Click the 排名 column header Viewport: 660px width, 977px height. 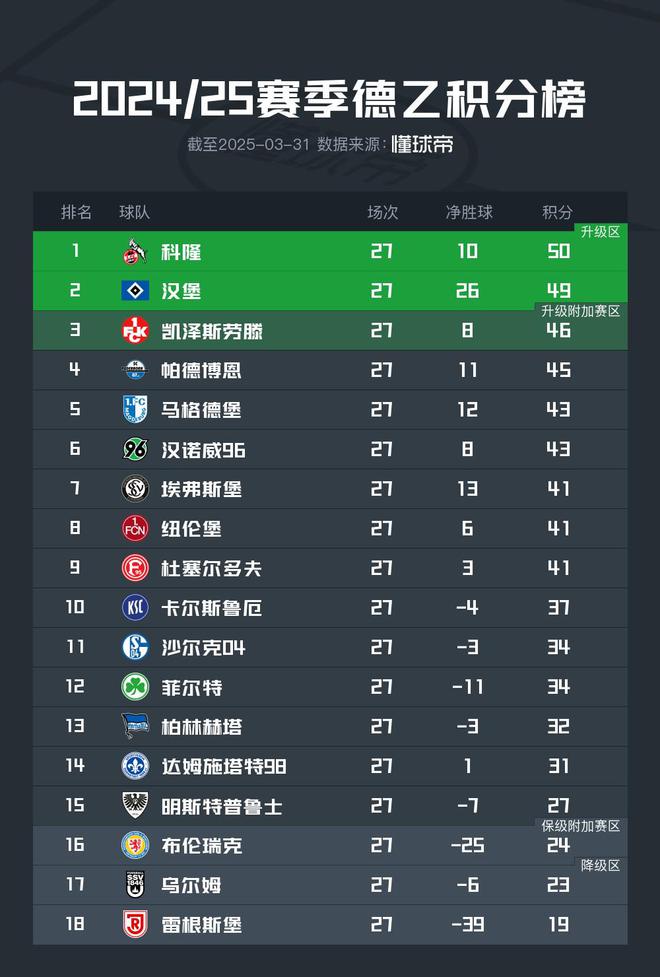(x=76, y=212)
